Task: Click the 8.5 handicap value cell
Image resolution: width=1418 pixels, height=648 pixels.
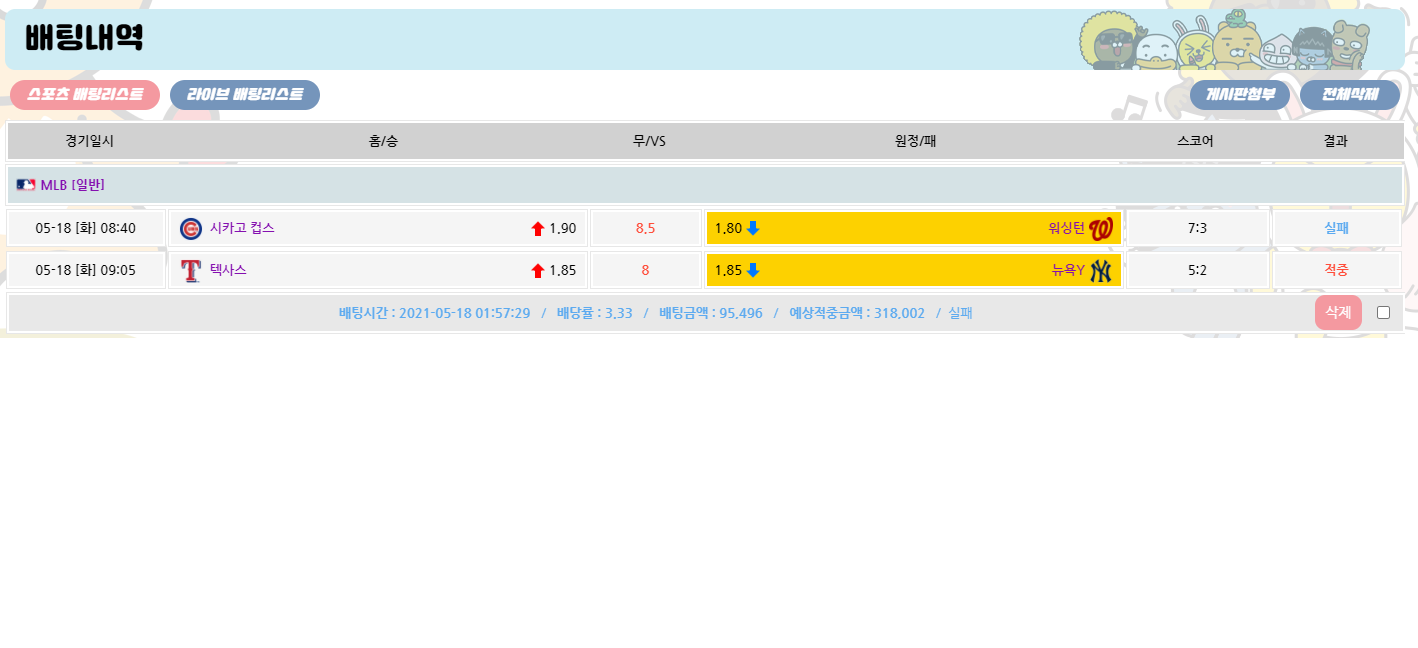Action: click(645, 228)
